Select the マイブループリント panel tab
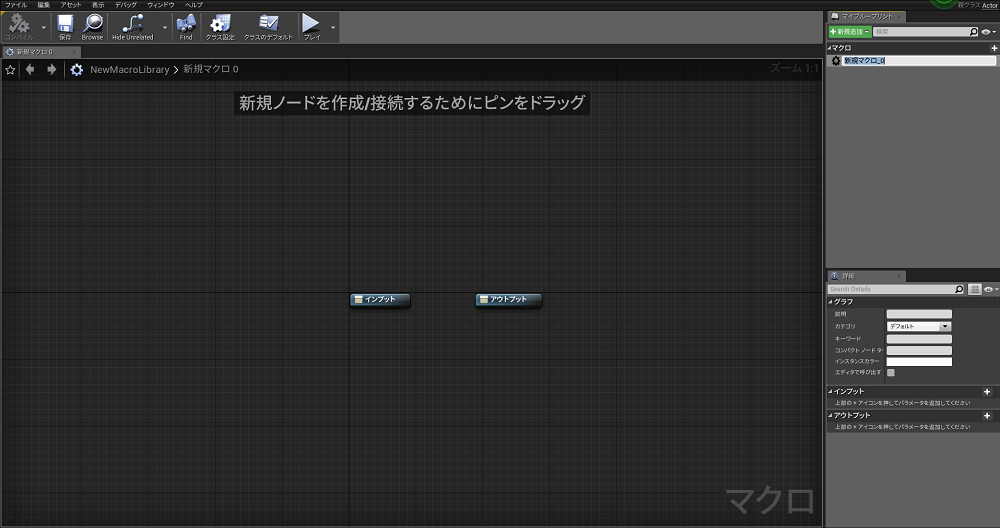1000x528 pixels. point(866,16)
